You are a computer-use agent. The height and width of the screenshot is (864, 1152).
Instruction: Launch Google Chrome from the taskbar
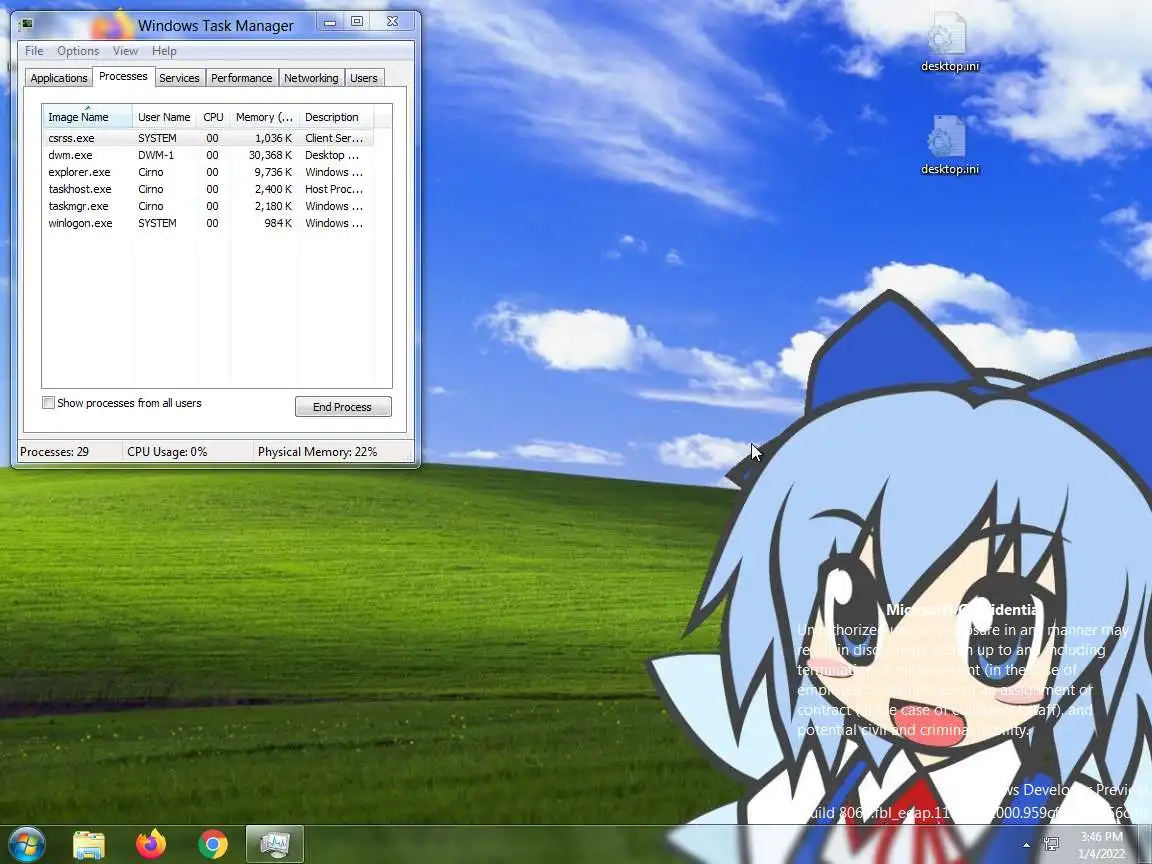point(212,844)
